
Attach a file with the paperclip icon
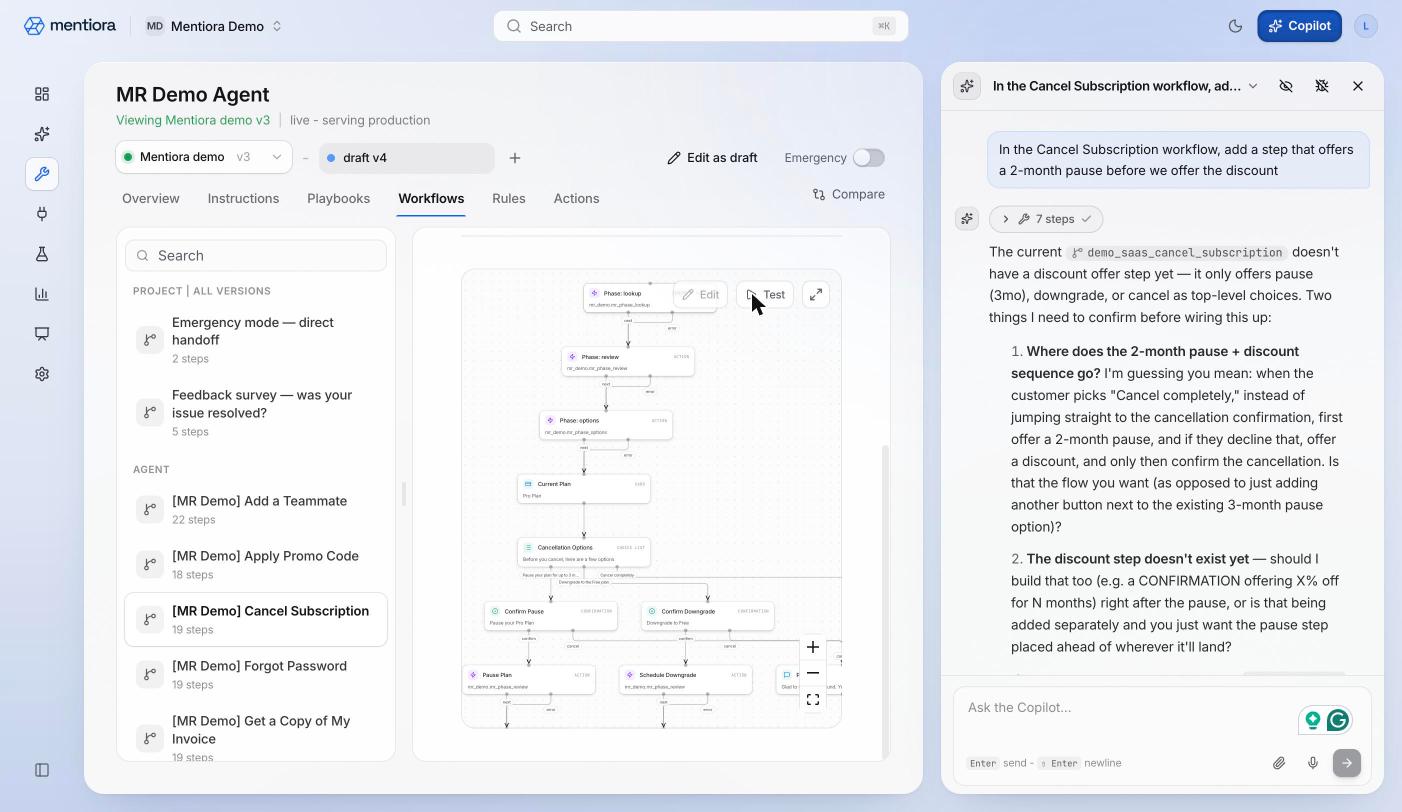click(x=1279, y=763)
